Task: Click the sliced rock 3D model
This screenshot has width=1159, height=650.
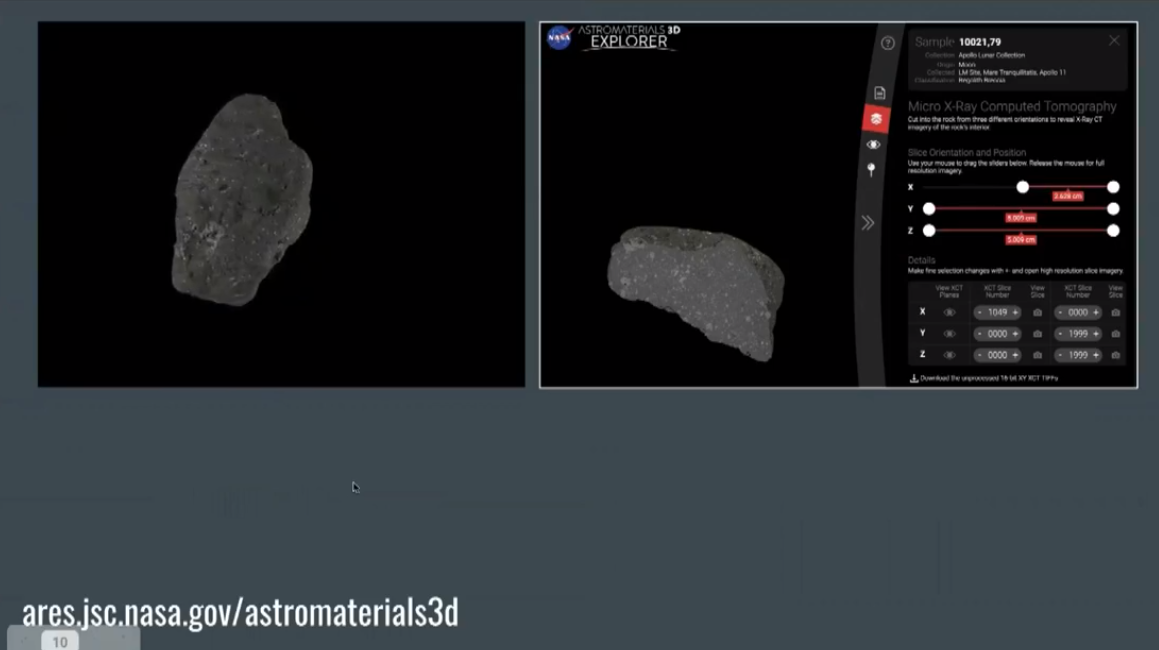Action: tap(695, 290)
